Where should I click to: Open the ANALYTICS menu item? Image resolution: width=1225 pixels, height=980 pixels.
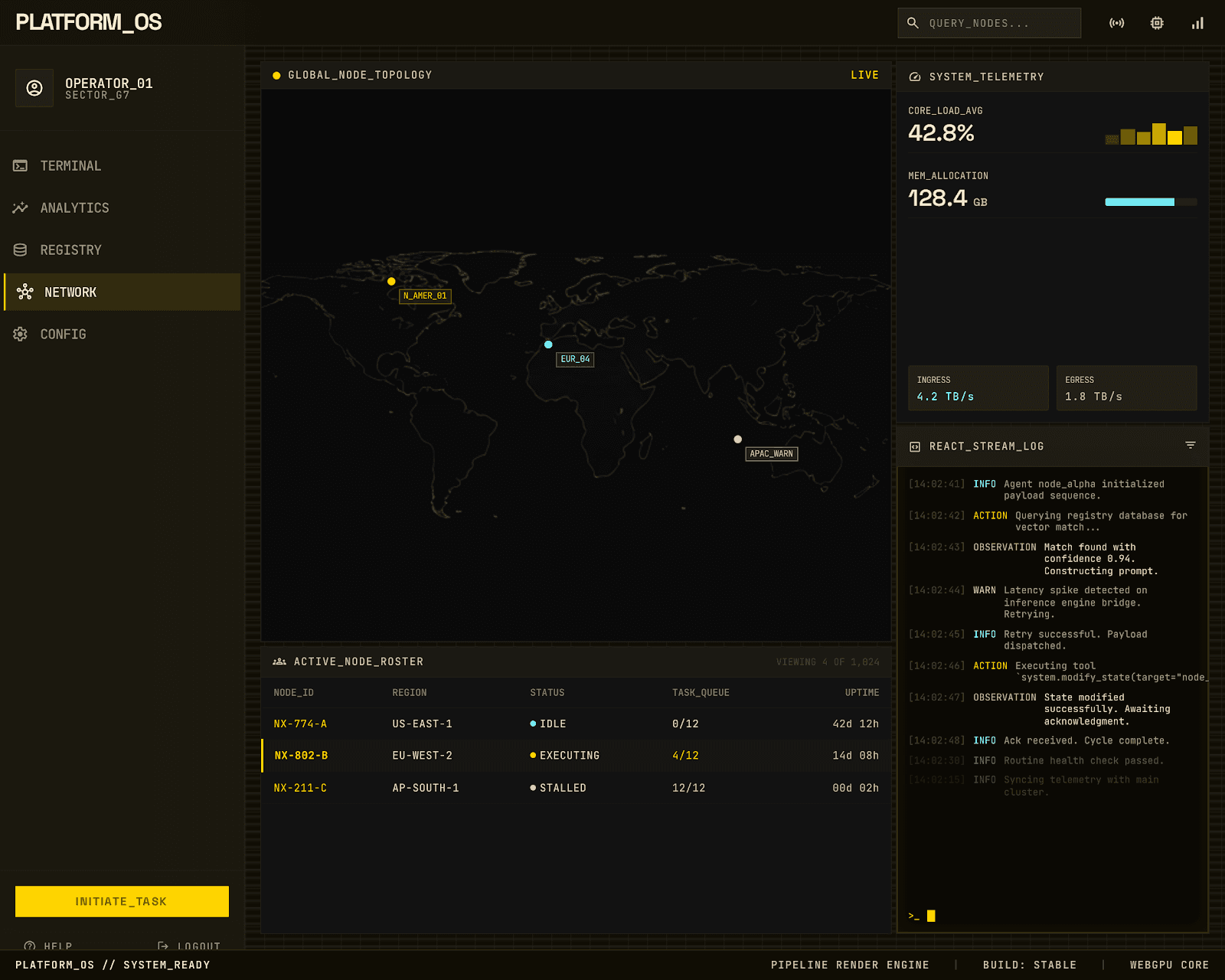[x=122, y=207]
